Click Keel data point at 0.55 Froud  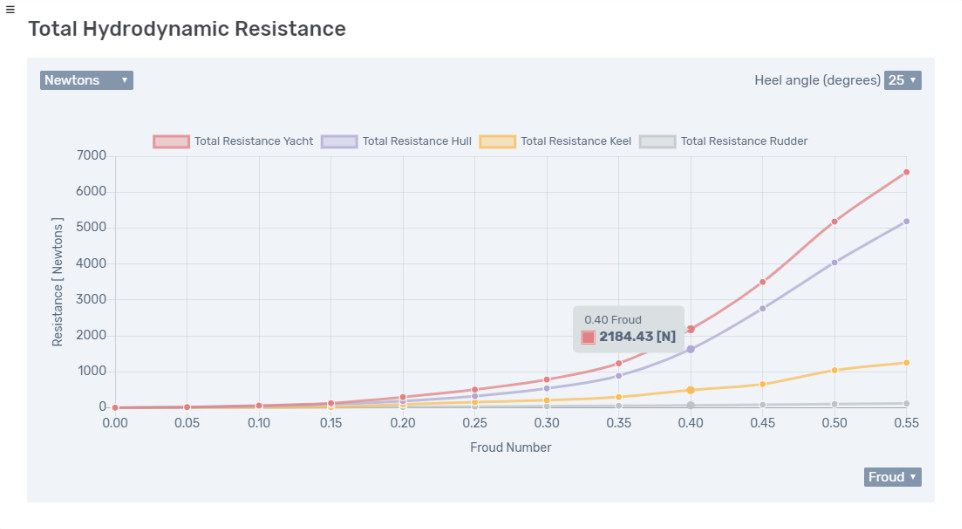coord(906,362)
